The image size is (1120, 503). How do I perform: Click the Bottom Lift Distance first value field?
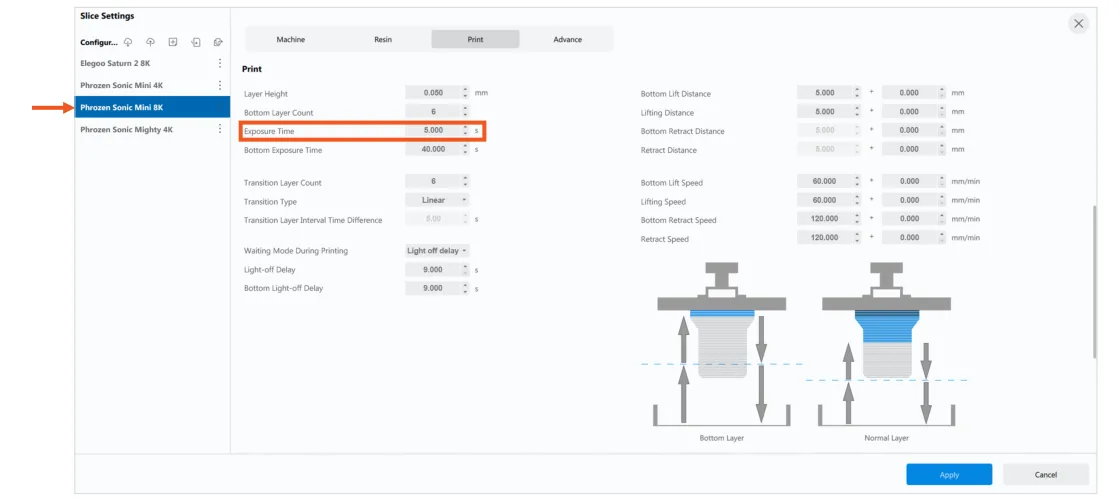point(824,92)
